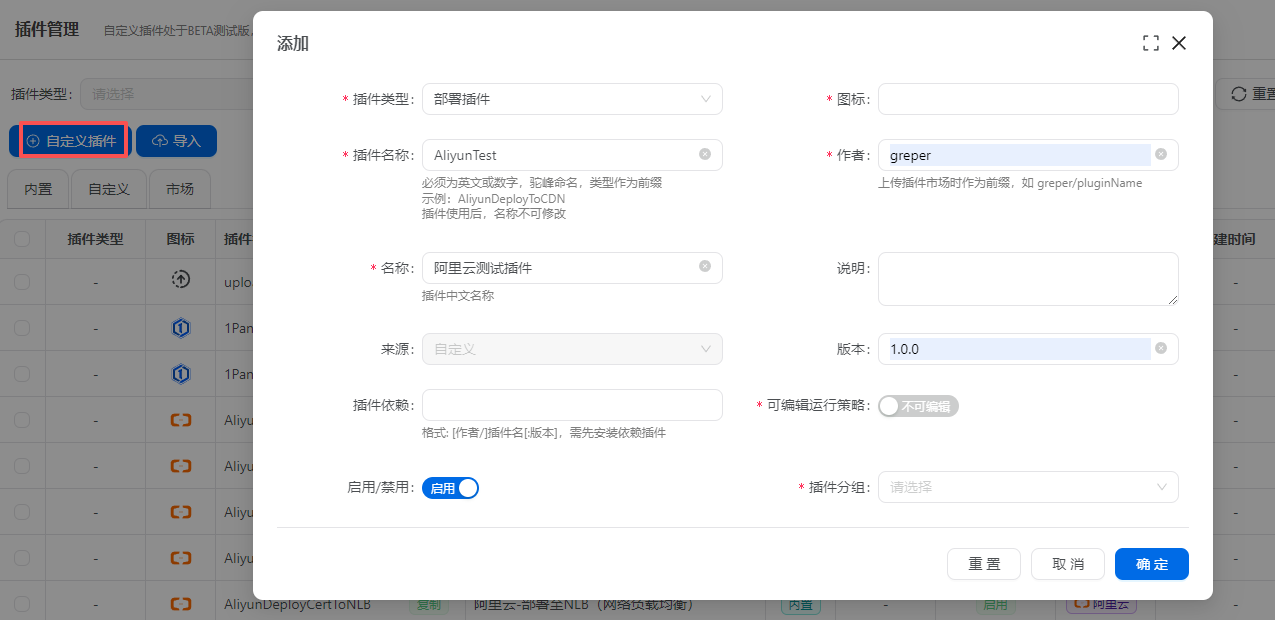Close the 添加 dialog with X icon
The width and height of the screenshot is (1275, 620).
point(1179,43)
